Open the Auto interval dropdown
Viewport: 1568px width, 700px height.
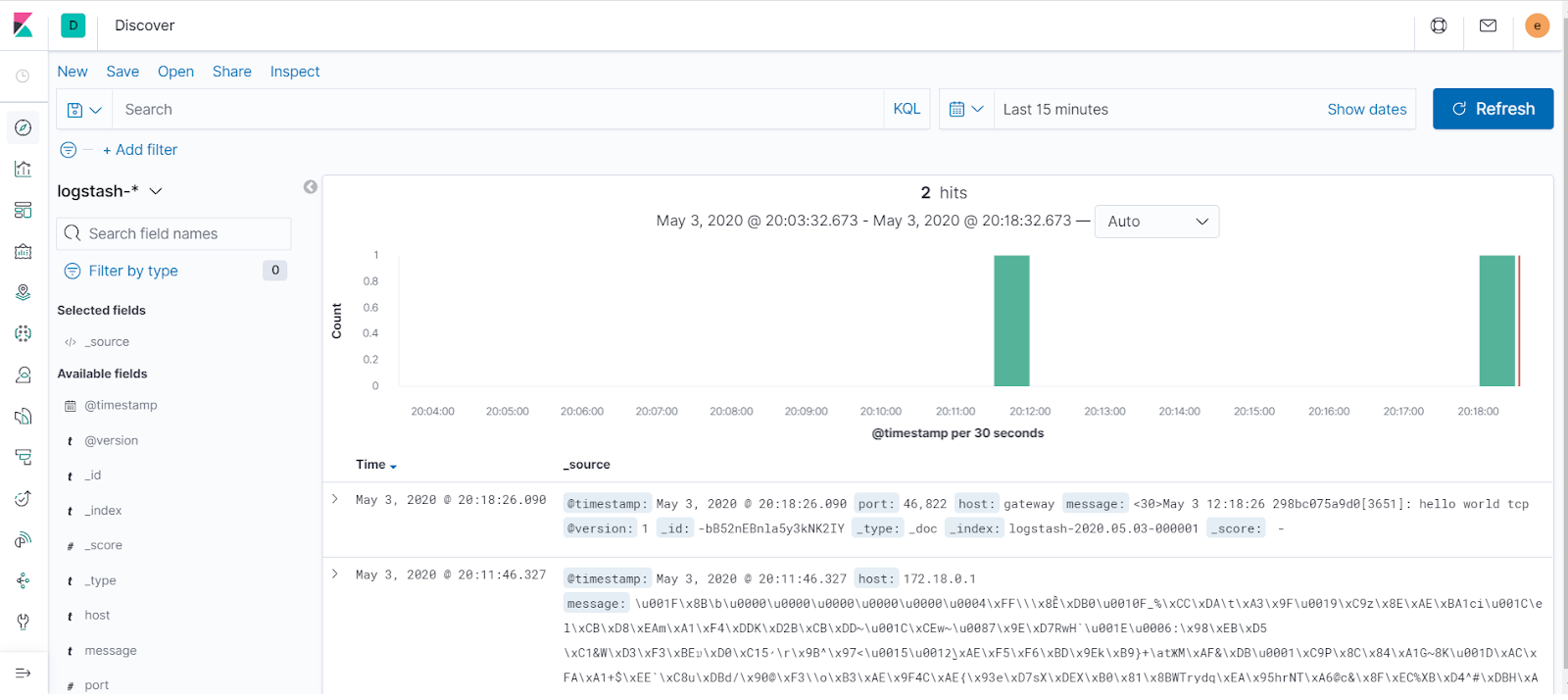coord(1157,222)
